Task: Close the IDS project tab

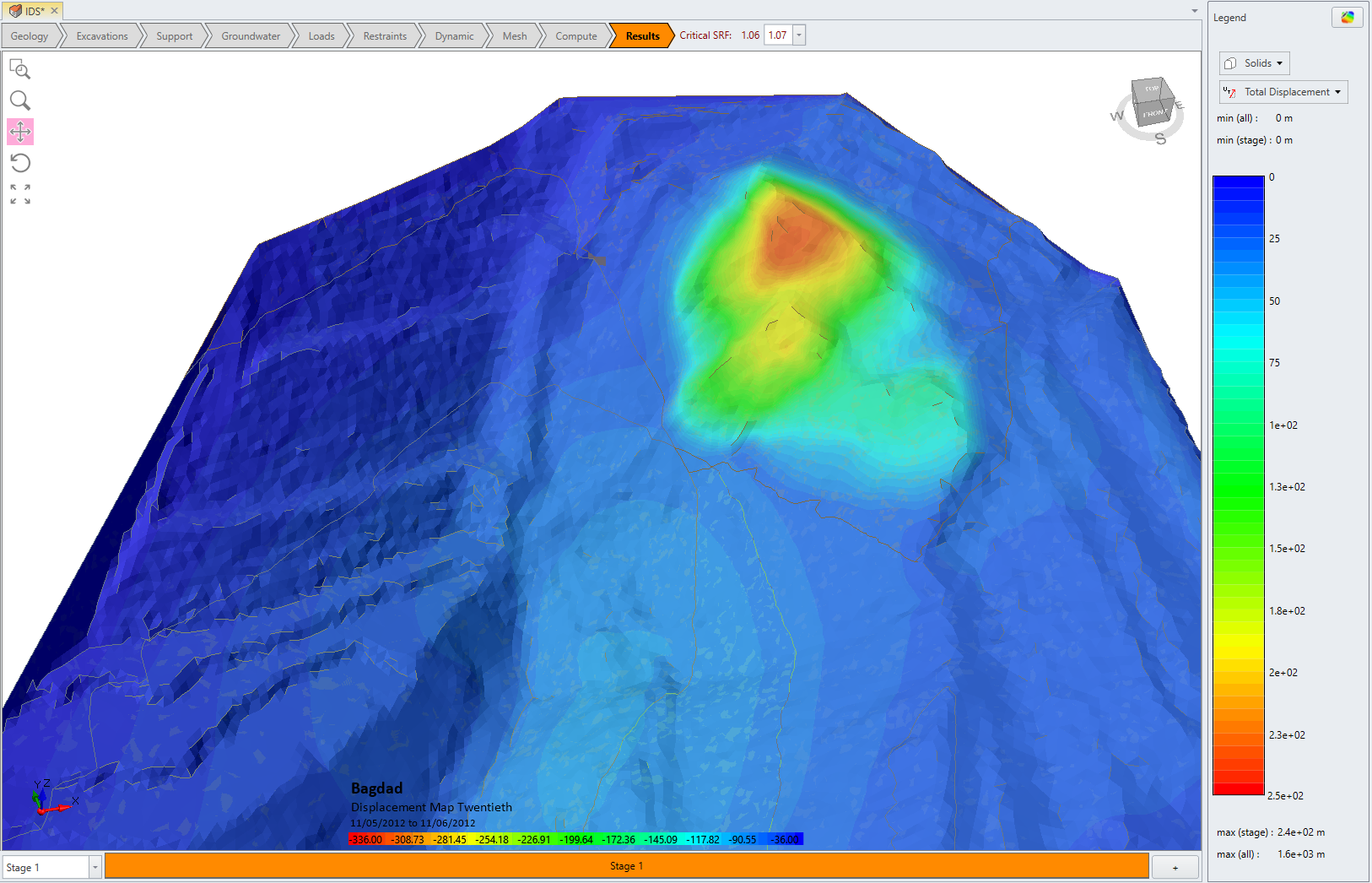Action: (54, 11)
